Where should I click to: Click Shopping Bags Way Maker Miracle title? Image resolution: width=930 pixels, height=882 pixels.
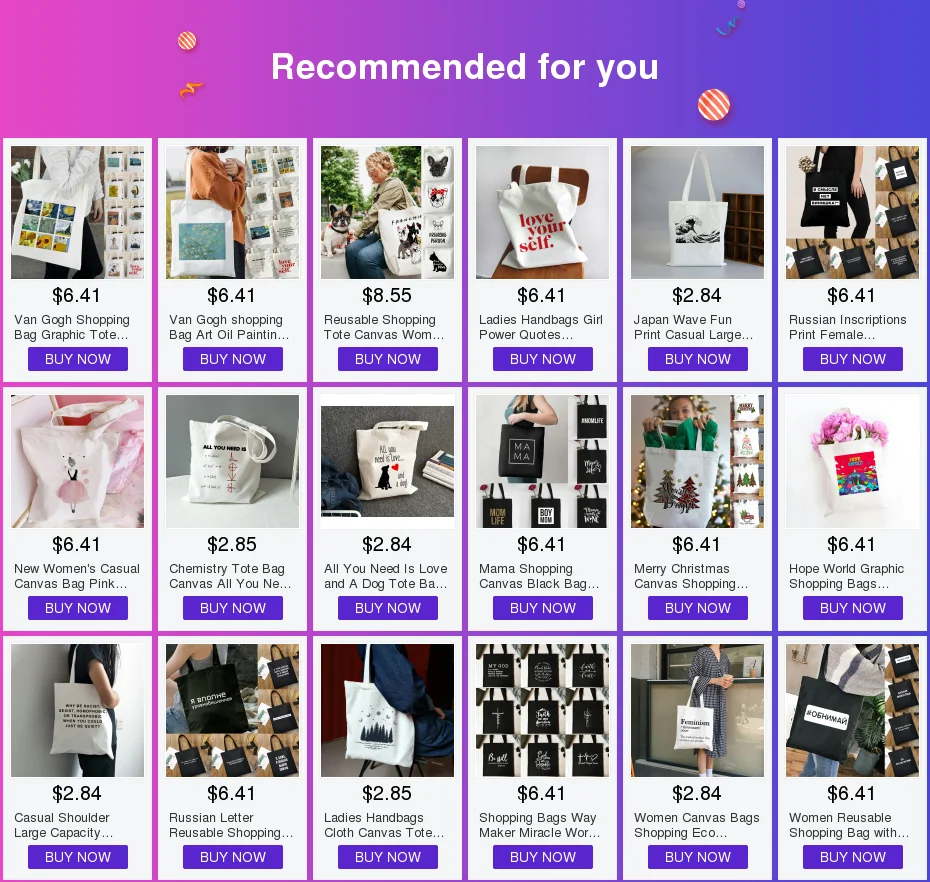[540, 825]
